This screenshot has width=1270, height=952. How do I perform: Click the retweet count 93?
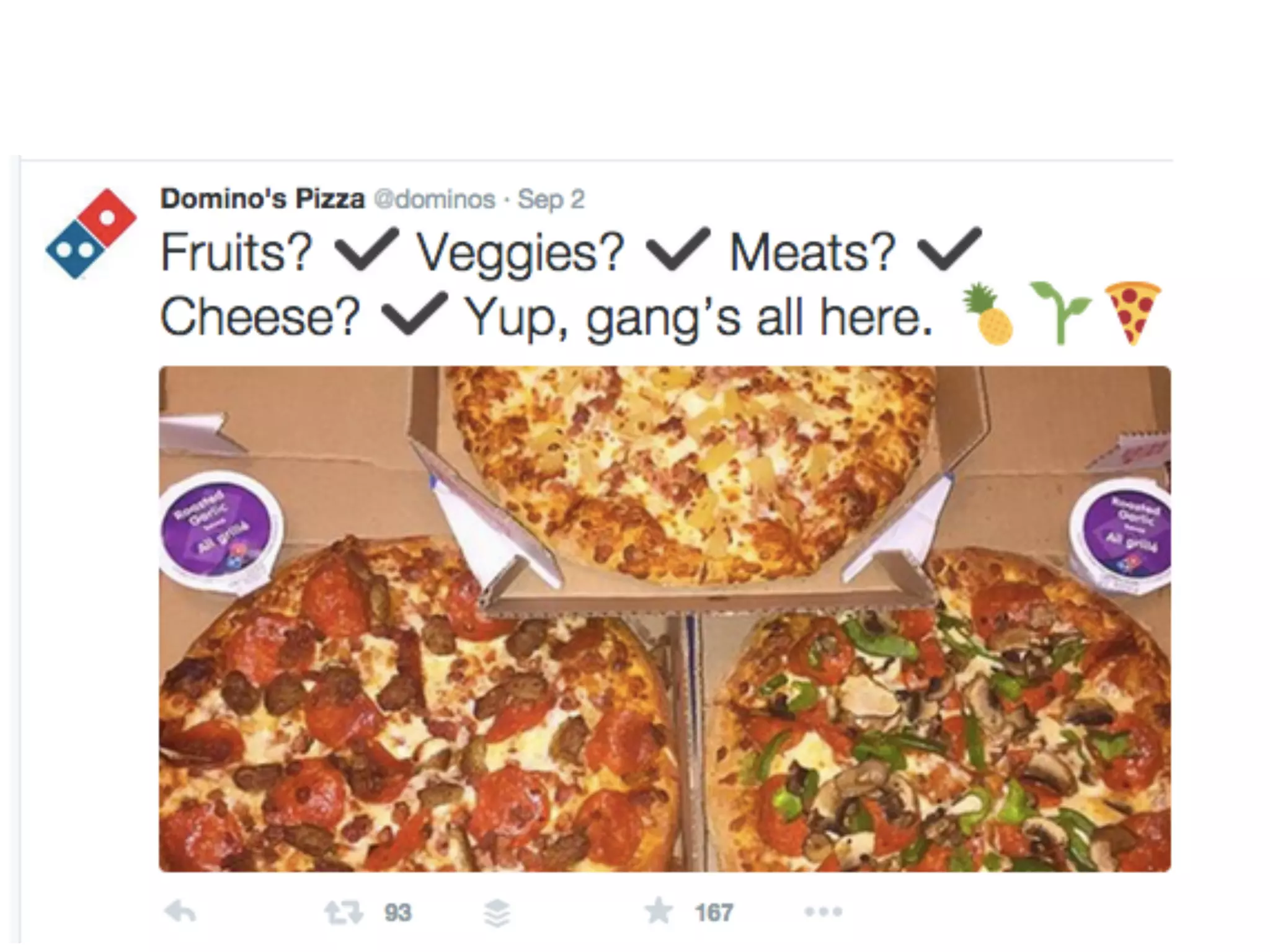[x=397, y=912]
